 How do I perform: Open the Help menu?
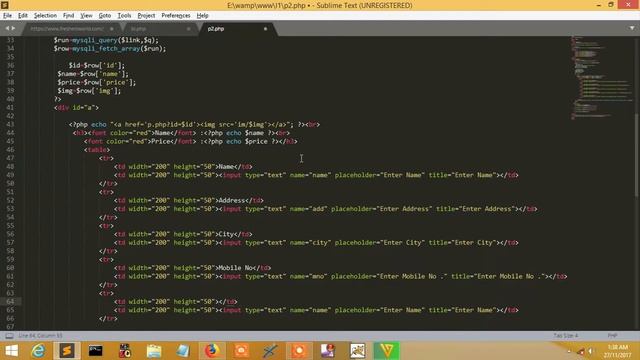pos(202,16)
